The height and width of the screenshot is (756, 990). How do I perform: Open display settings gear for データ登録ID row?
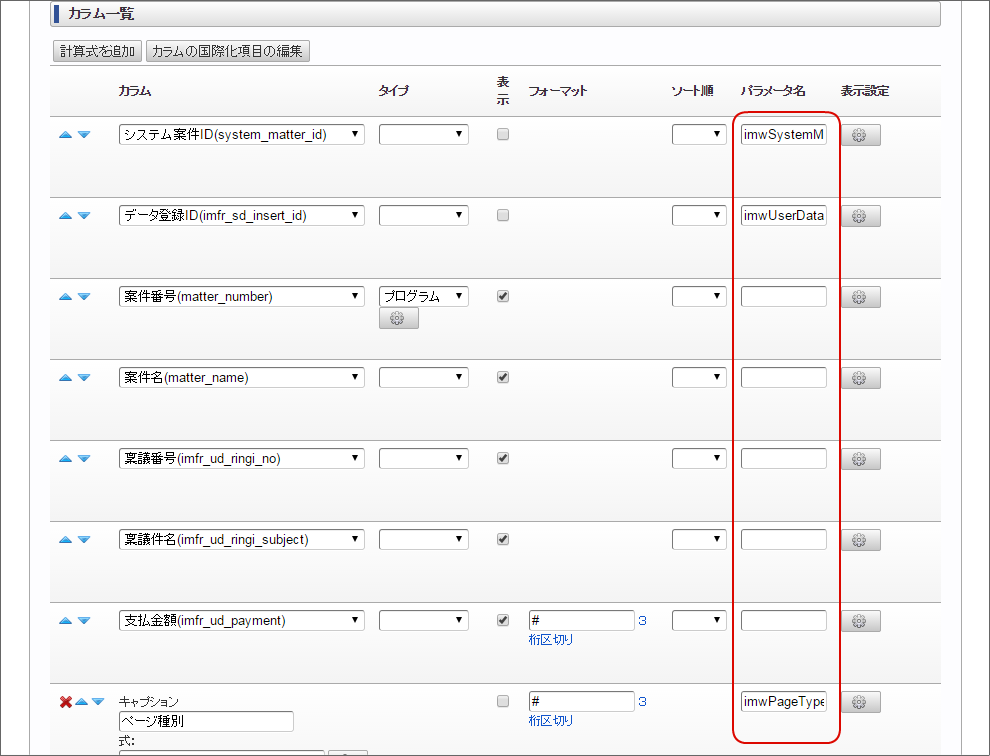(860, 215)
